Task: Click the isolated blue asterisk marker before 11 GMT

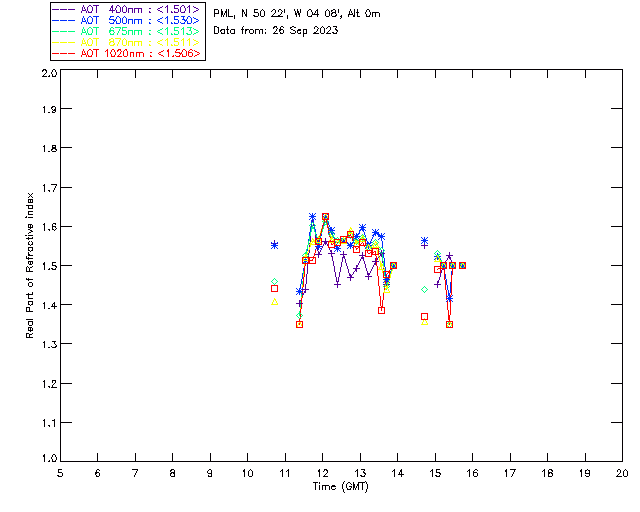Action: [275, 245]
